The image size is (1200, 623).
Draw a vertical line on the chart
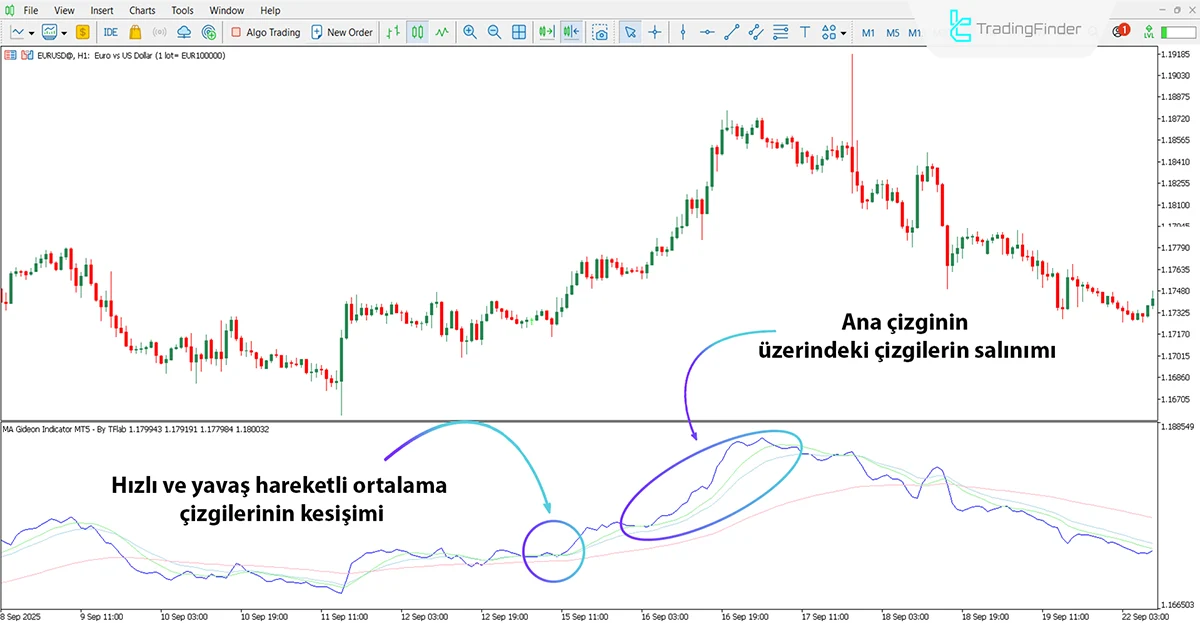pyautogui.click(x=682, y=32)
